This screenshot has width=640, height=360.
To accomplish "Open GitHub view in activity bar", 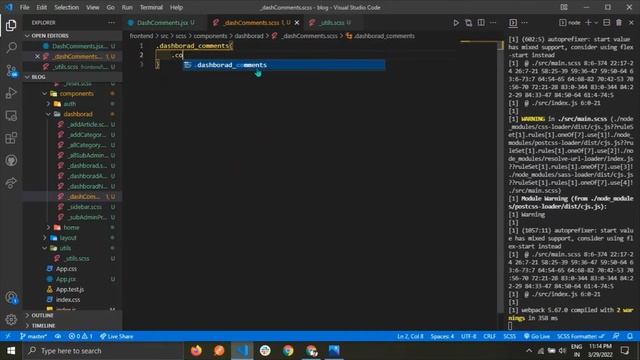I will pyautogui.click(x=11, y=160).
